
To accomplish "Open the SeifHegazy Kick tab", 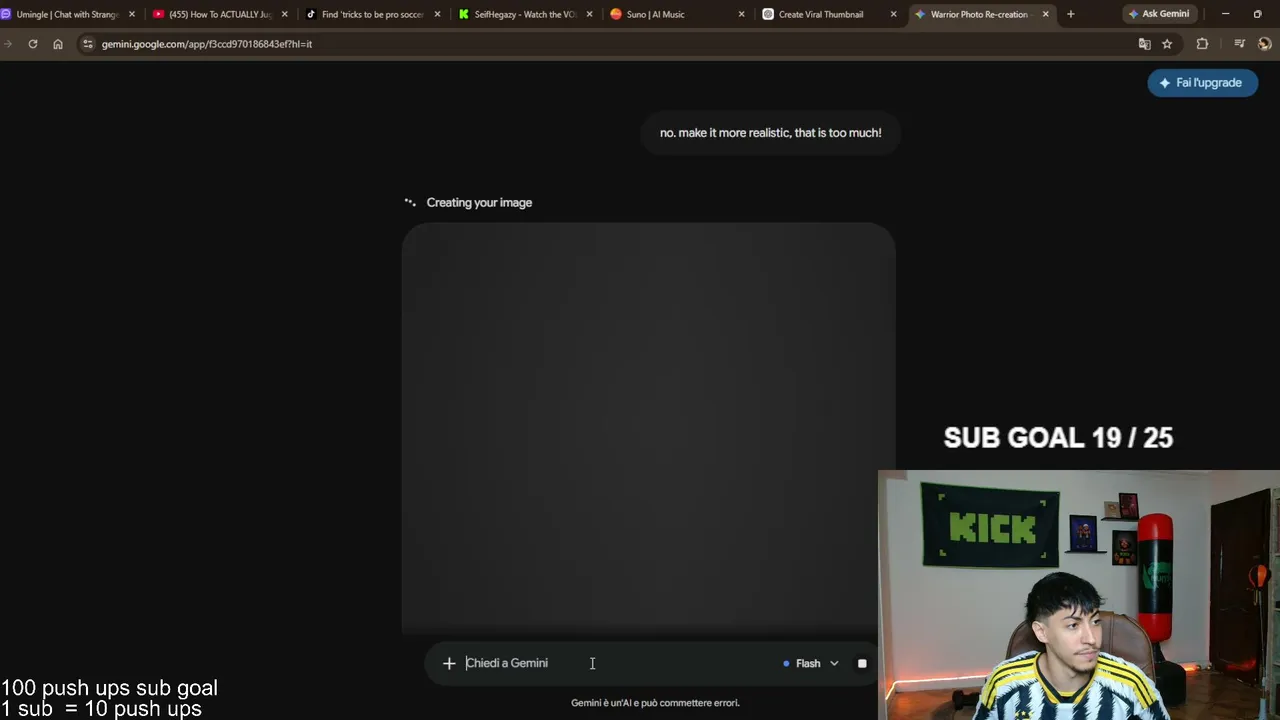I will (525, 14).
